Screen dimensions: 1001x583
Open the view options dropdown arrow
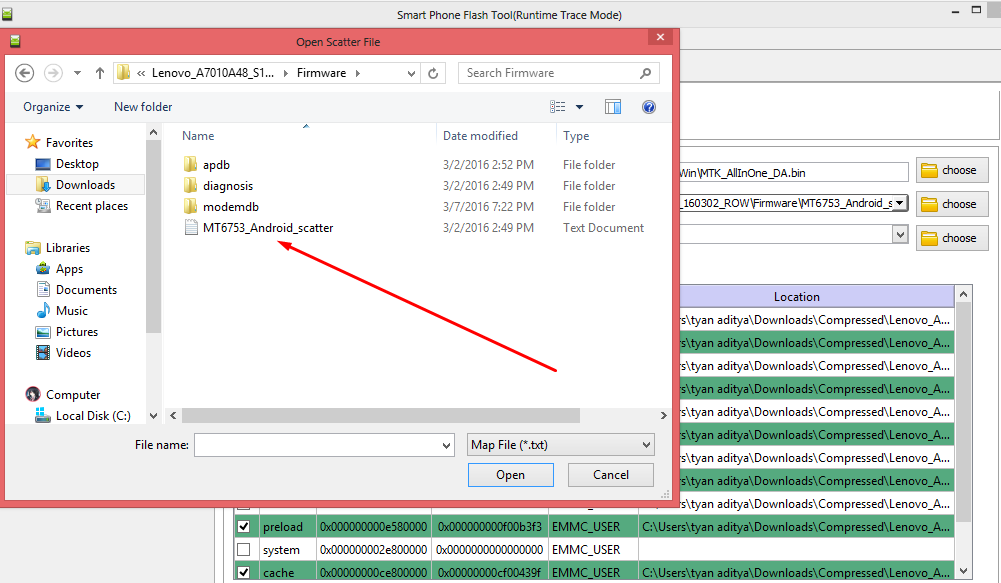(580, 107)
